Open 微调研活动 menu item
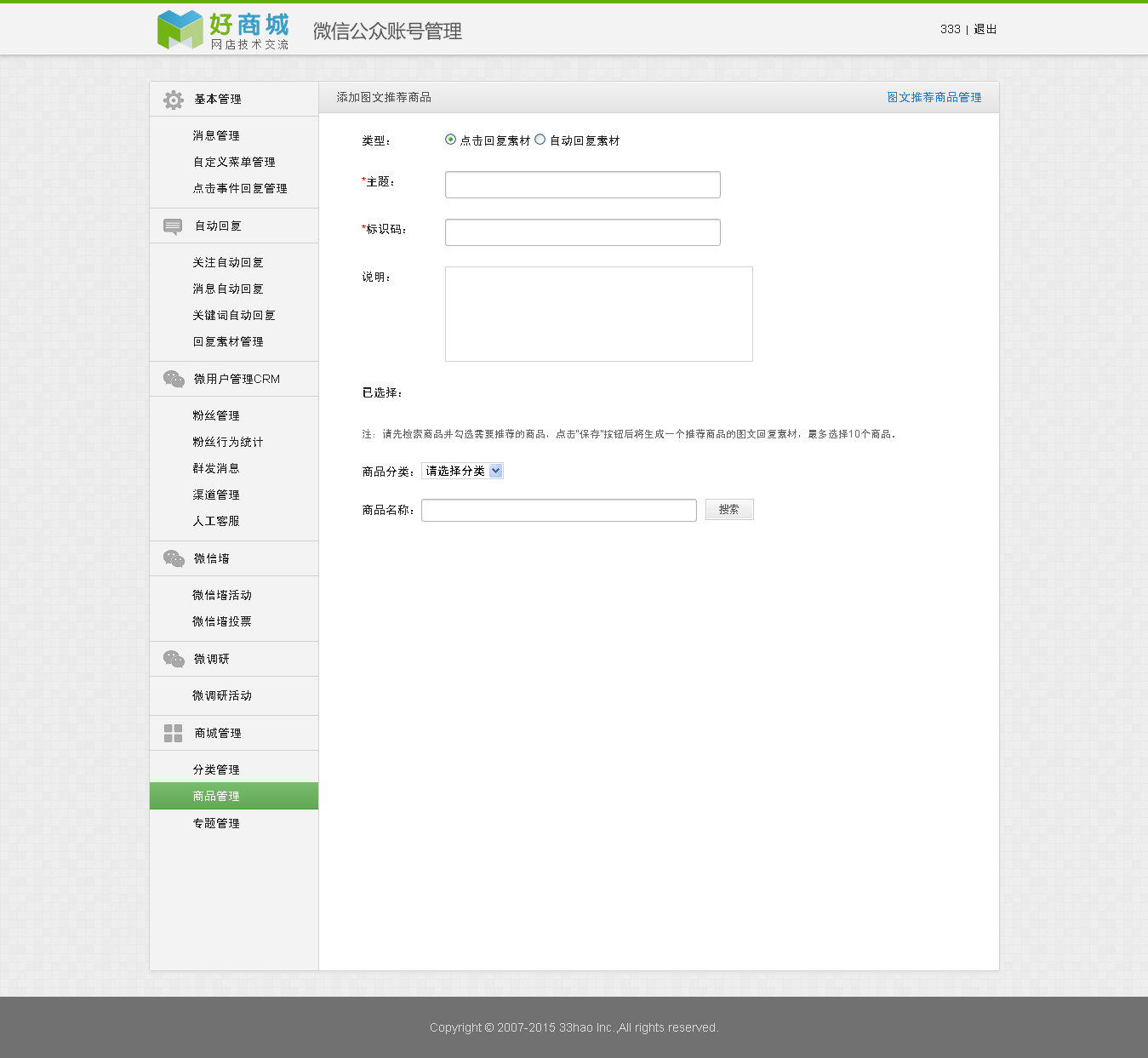Image resolution: width=1148 pixels, height=1058 pixels. pyautogui.click(x=222, y=695)
